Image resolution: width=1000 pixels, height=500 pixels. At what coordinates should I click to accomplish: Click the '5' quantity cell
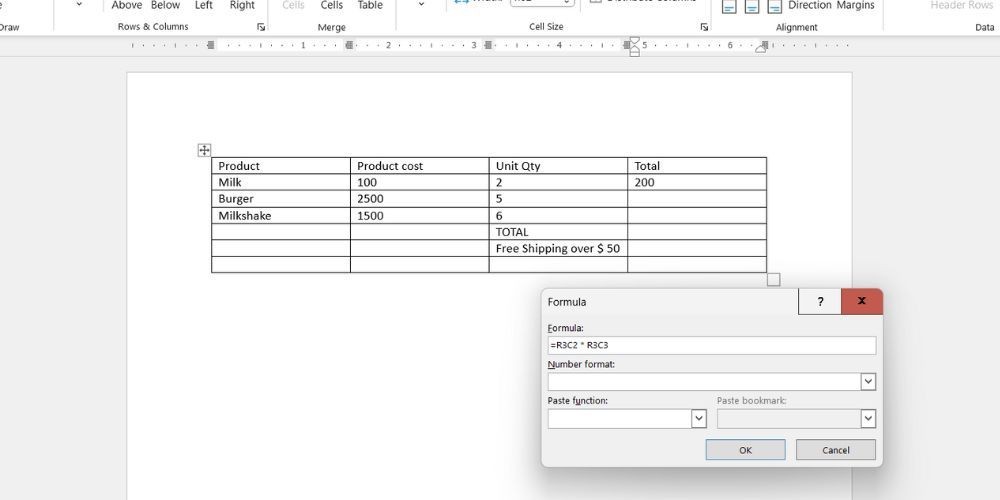[558, 199]
